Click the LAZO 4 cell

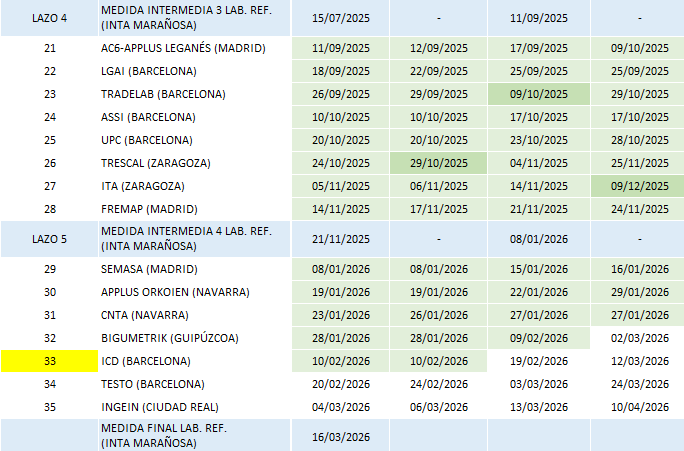[50, 18]
